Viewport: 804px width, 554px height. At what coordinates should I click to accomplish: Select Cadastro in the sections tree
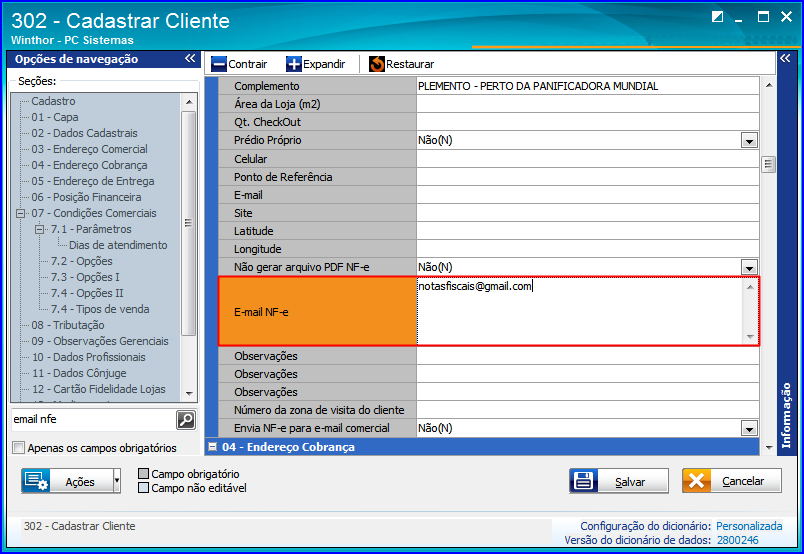tap(53, 101)
